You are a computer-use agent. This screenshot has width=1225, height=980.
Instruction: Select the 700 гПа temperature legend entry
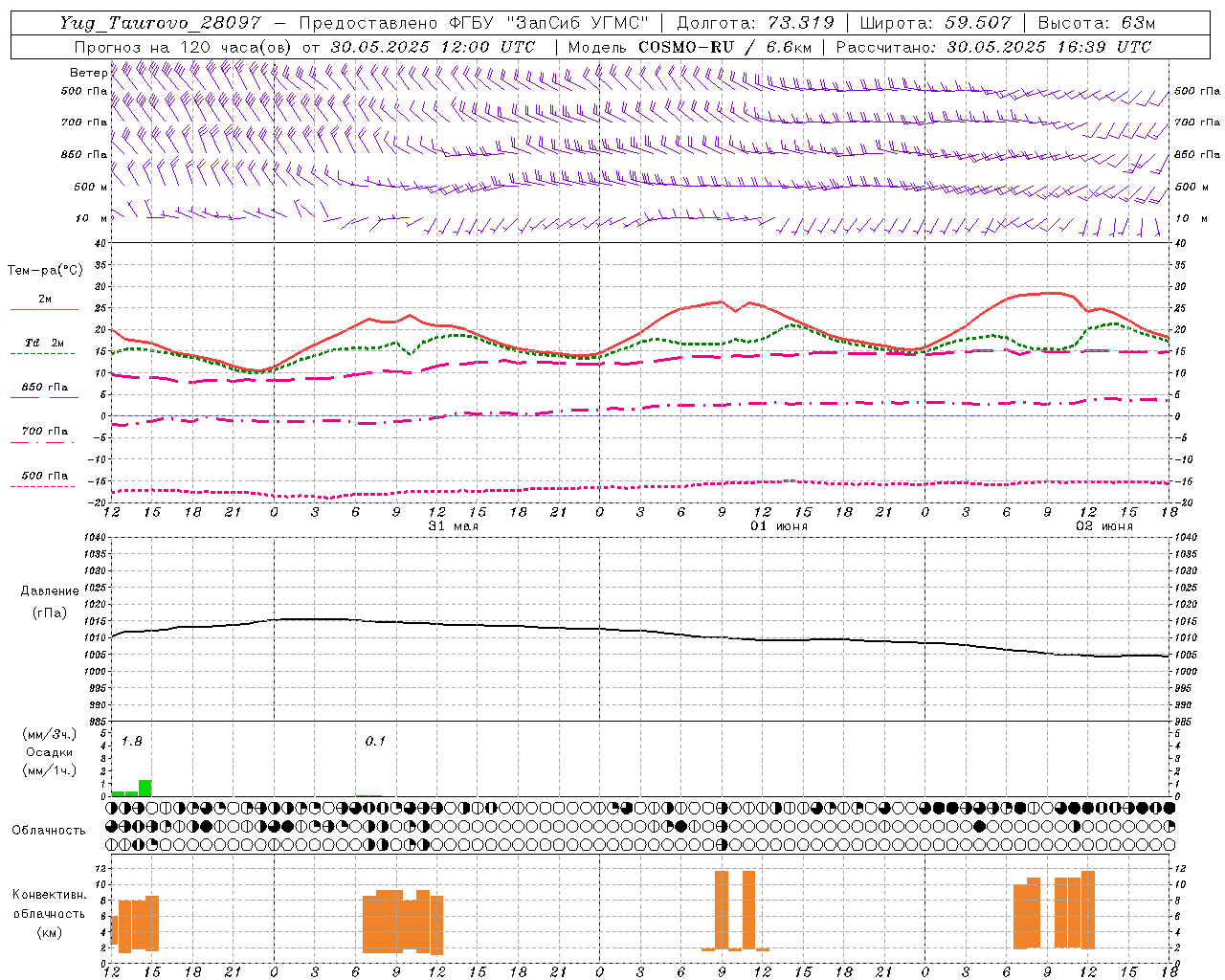tap(44, 432)
